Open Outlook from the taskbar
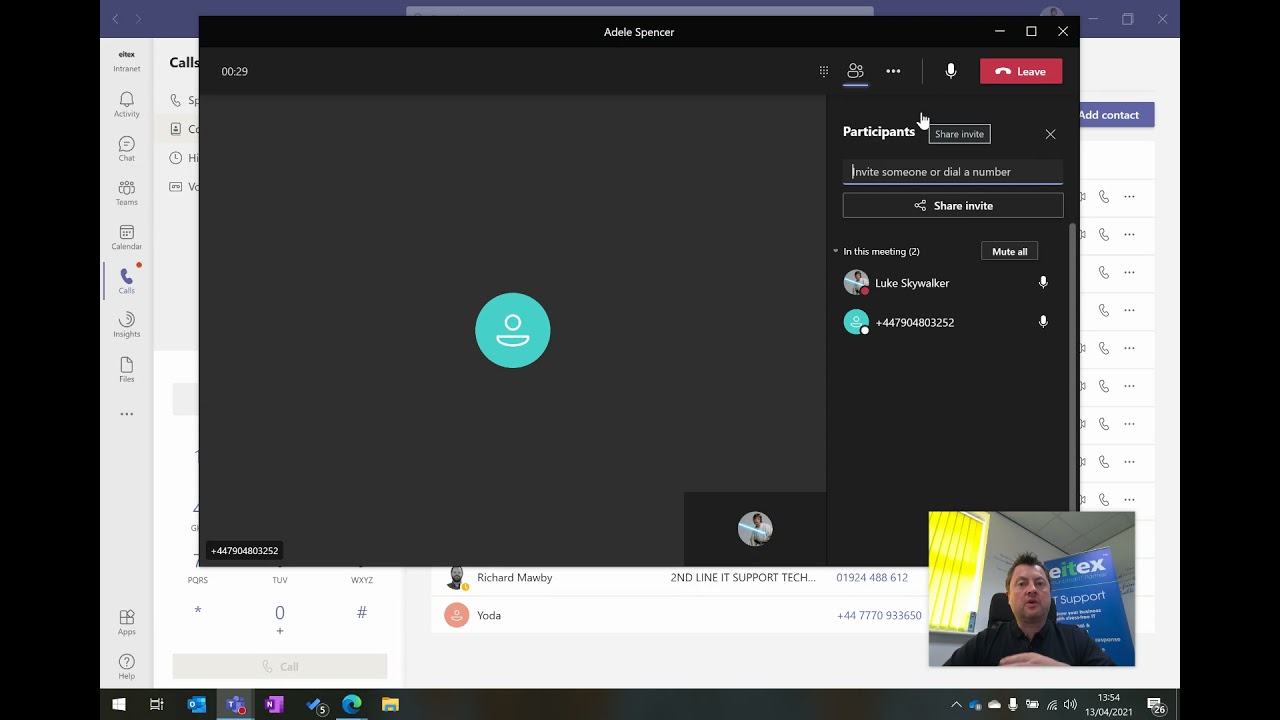This screenshot has height=720, width=1280. 196,705
